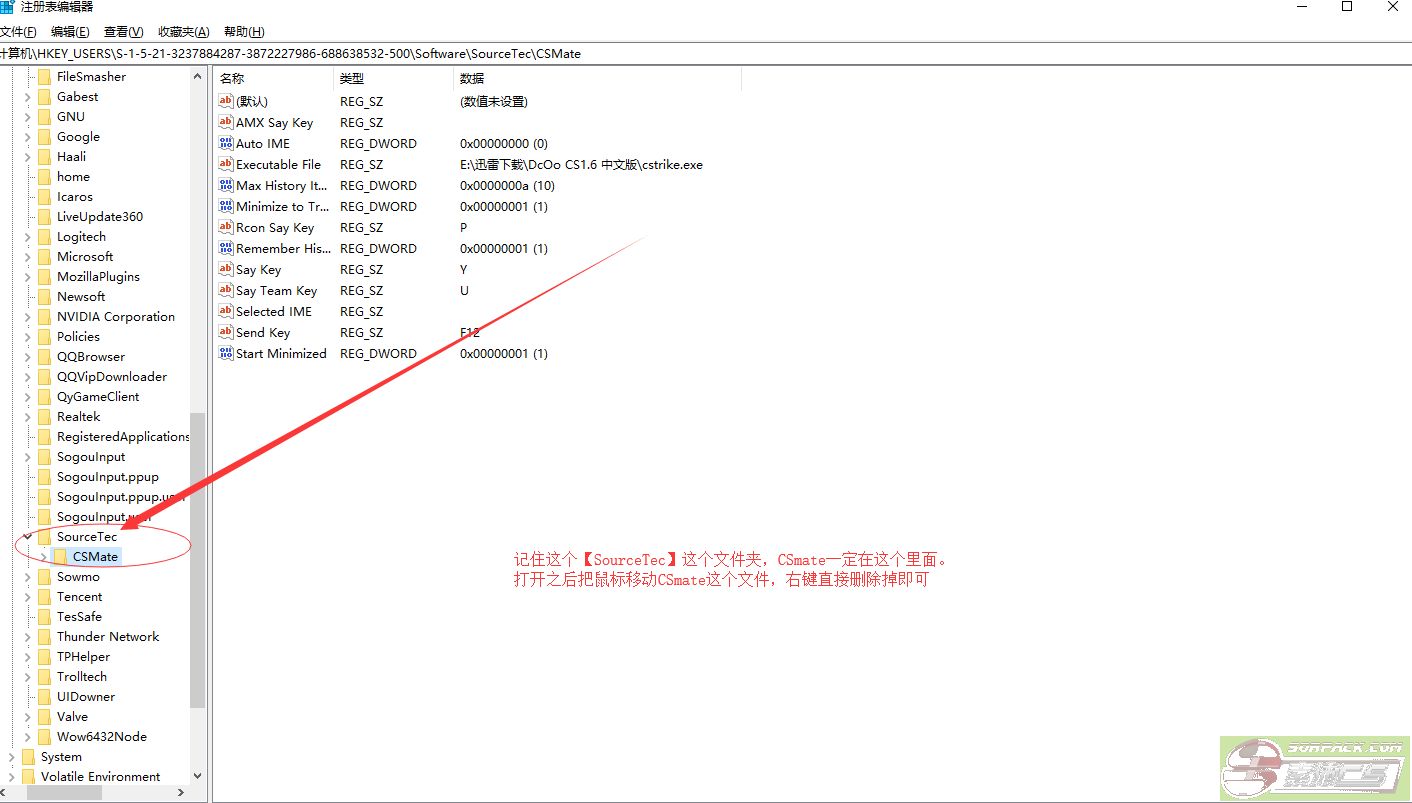
Task: Open the 查看(V) menu
Action: pos(123,32)
